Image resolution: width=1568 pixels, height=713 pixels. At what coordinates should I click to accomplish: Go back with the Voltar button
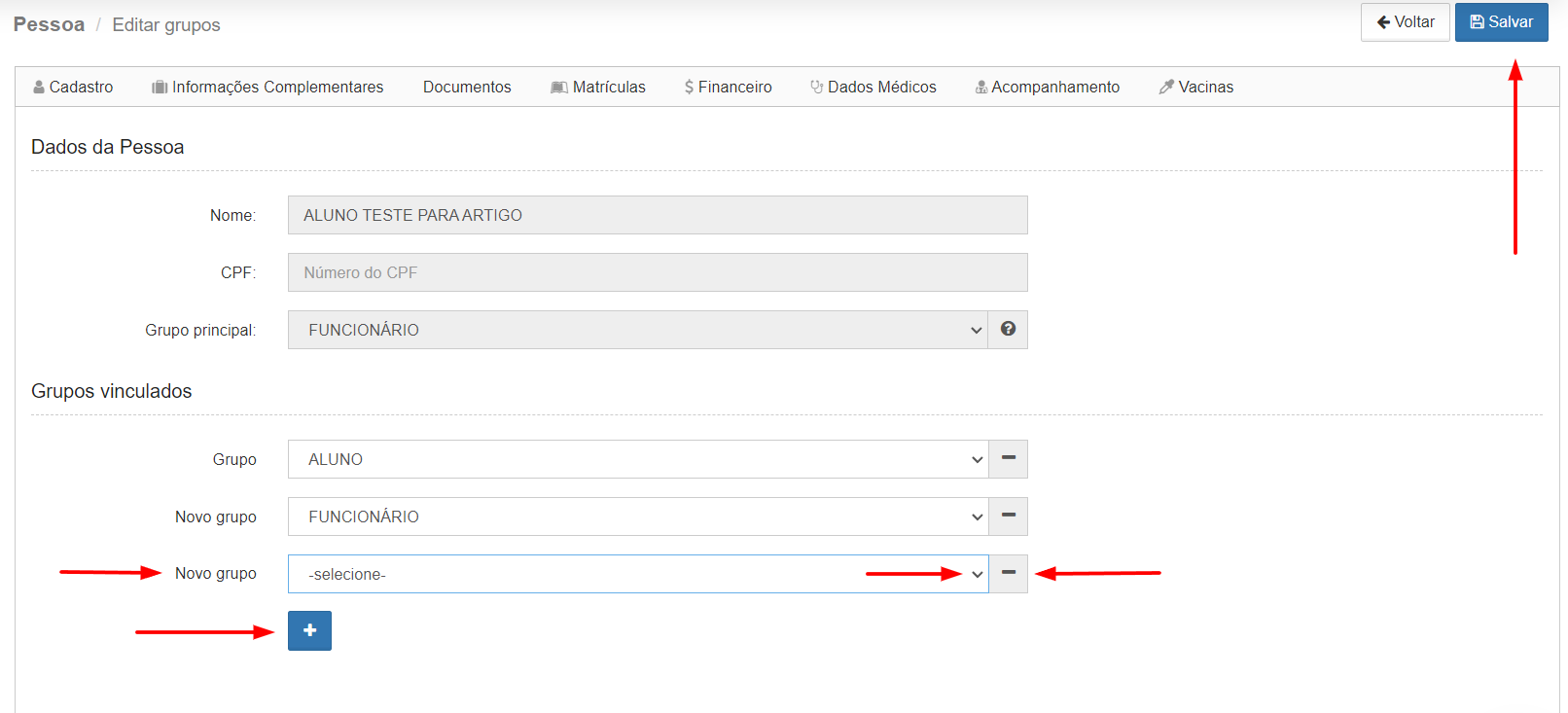(1405, 22)
